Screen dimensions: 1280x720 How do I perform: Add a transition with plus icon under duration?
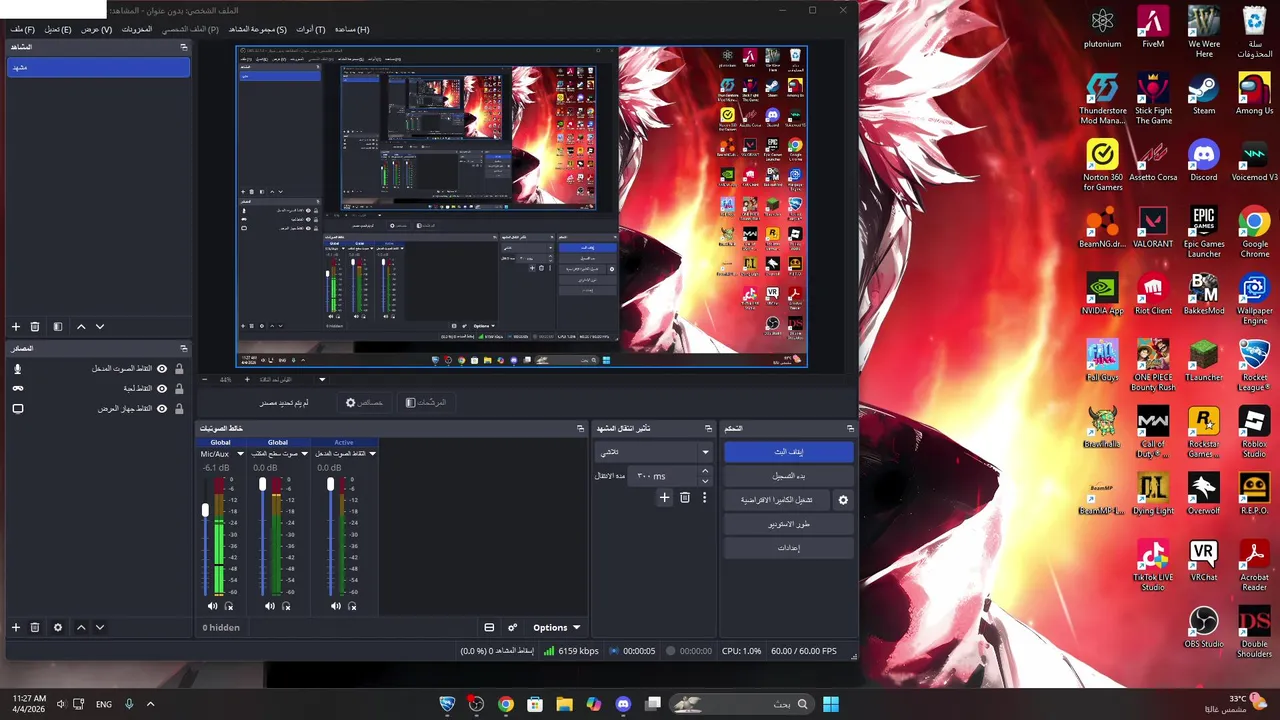pos(664,497)
